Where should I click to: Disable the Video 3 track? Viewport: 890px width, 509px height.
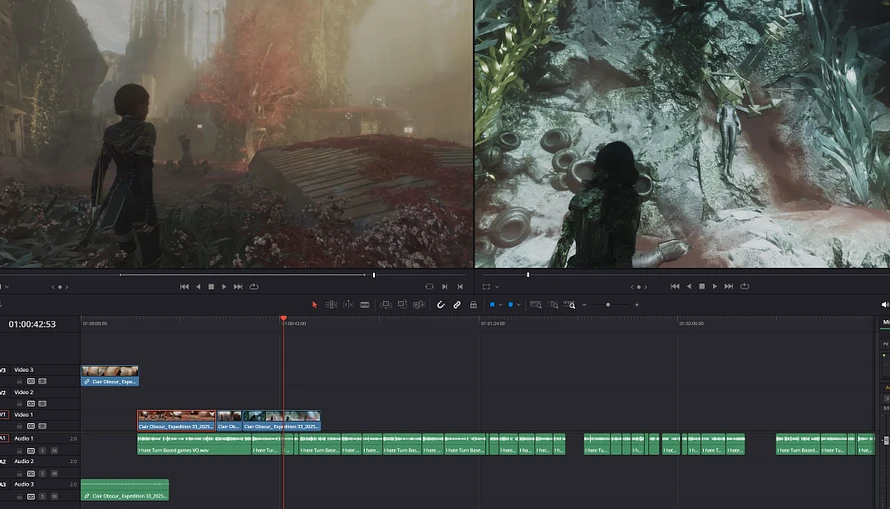pos(43,381)
